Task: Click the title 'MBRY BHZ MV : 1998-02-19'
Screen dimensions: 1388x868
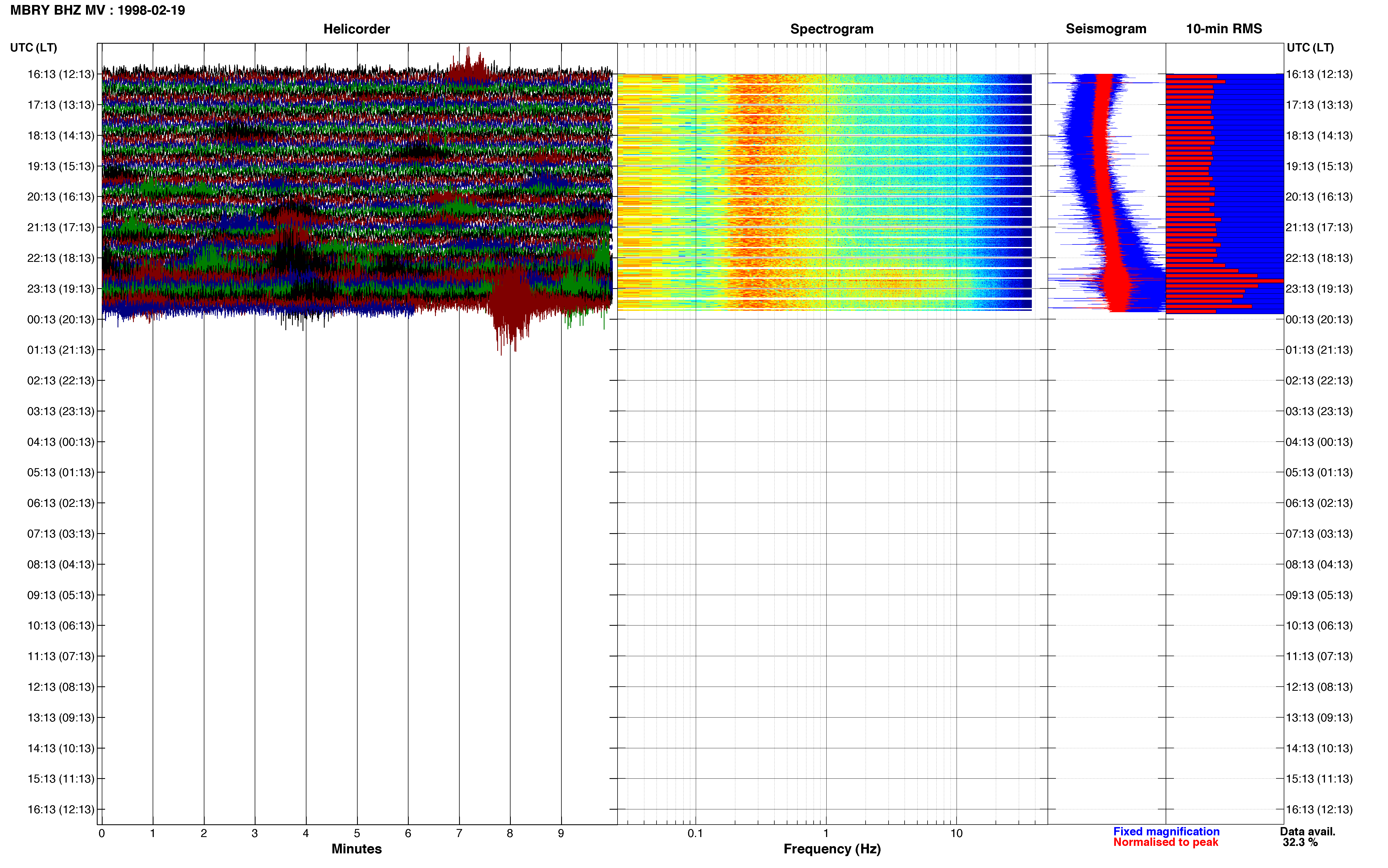Action: [x=98, y=10]
